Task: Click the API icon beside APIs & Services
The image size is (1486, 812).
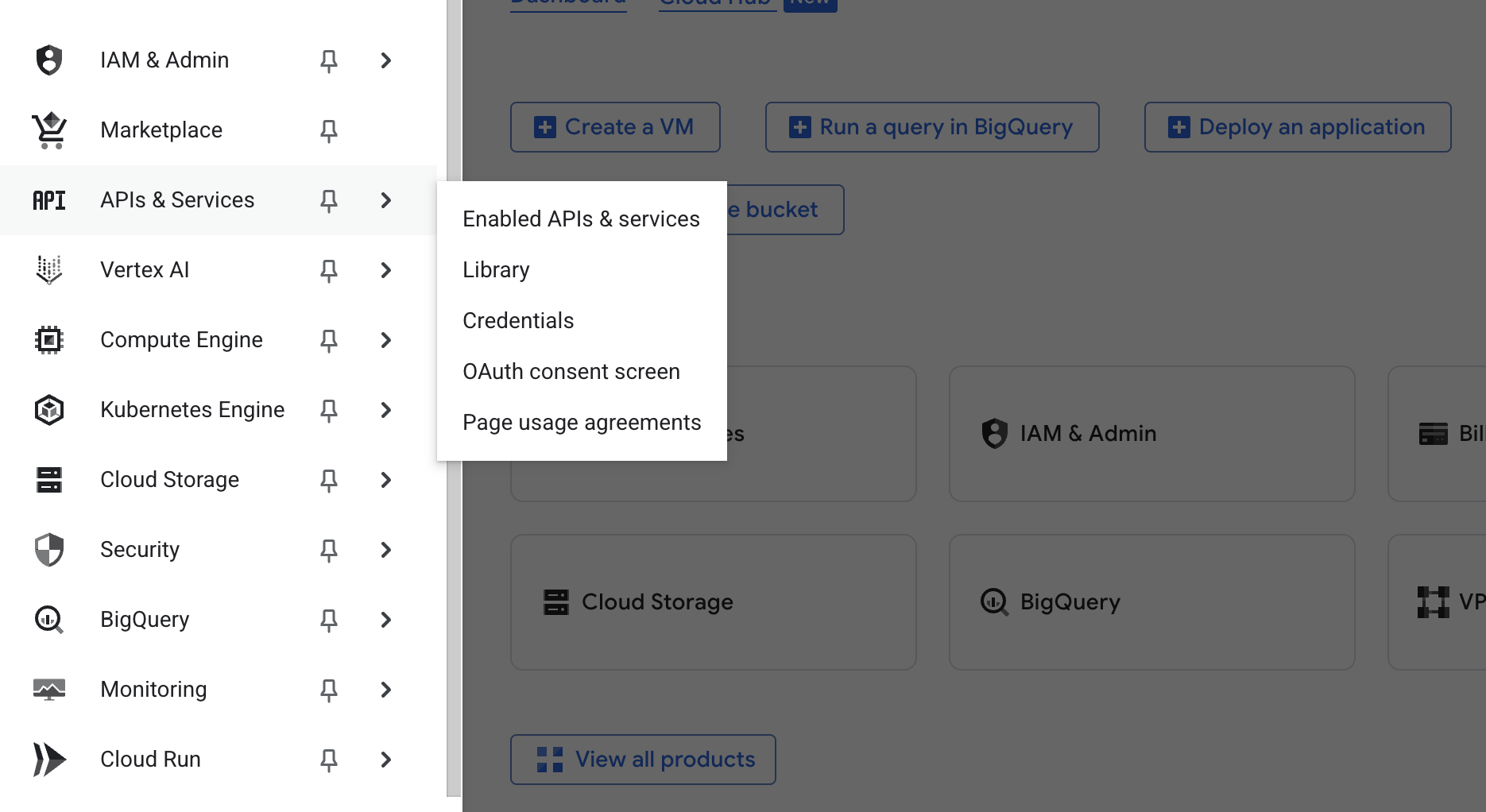Action: (49, 200)
